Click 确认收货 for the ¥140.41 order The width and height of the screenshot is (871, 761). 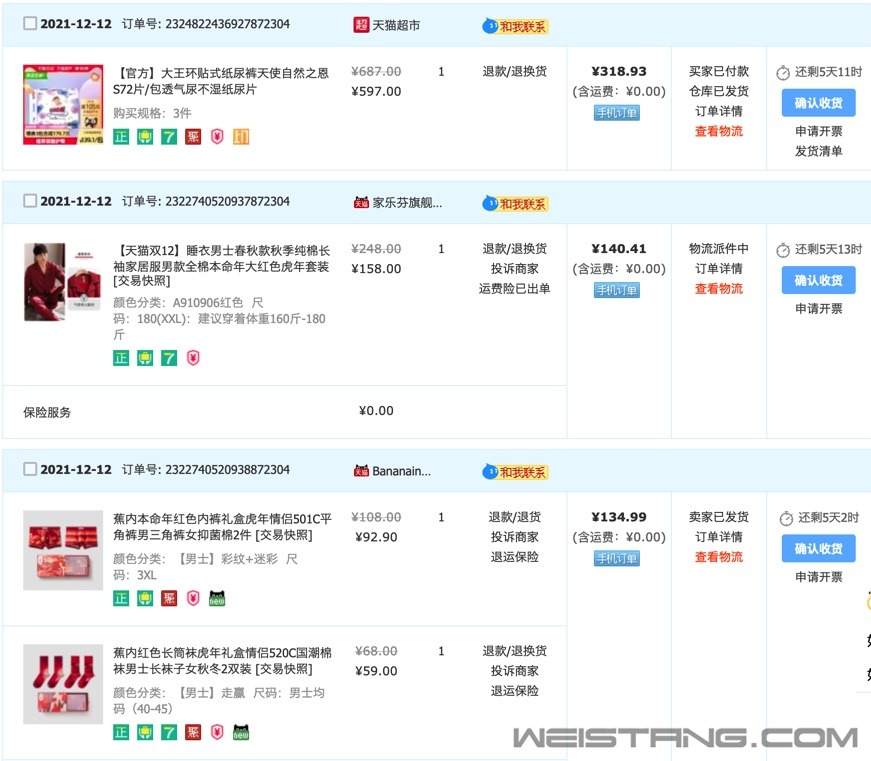(x=818, y=281)
